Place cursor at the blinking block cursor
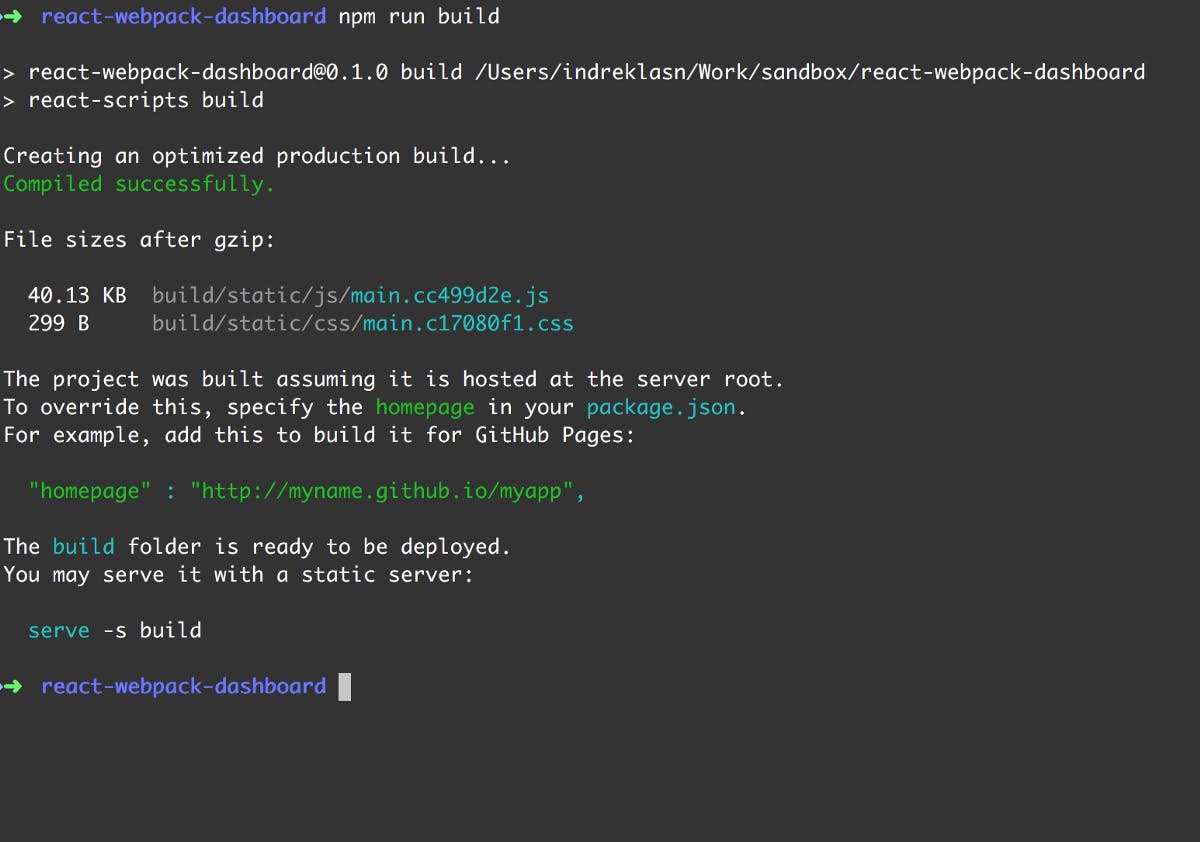1200x842 pixels. click(344, 687)
